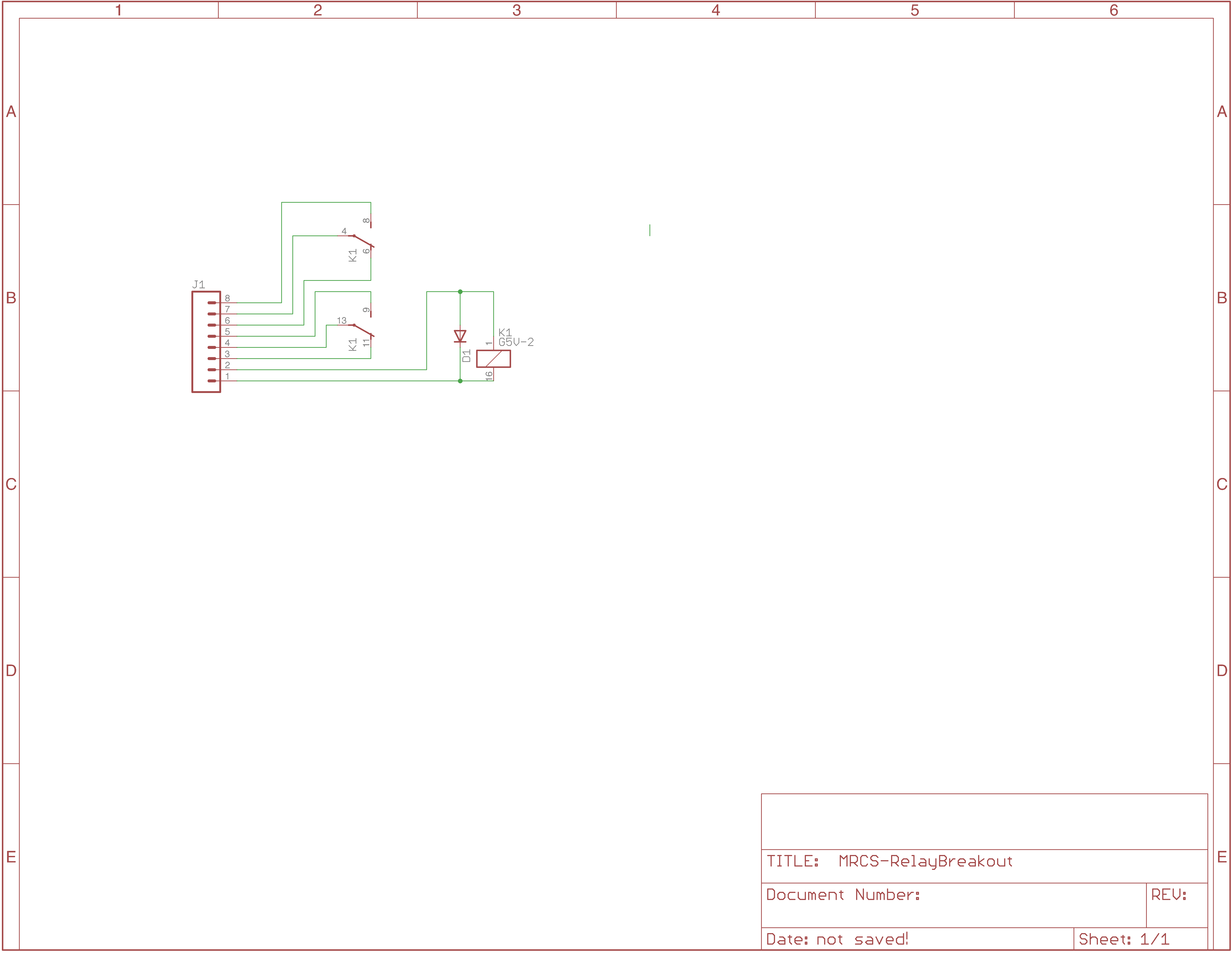This screenshot has width=1232, height=953.
Task: Click the J1 reference label
Action: tap(199, 284)
